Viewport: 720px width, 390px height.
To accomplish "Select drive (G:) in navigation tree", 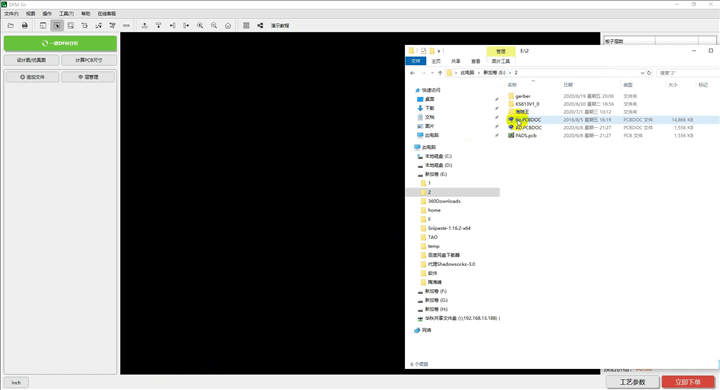I will (436, 300).
